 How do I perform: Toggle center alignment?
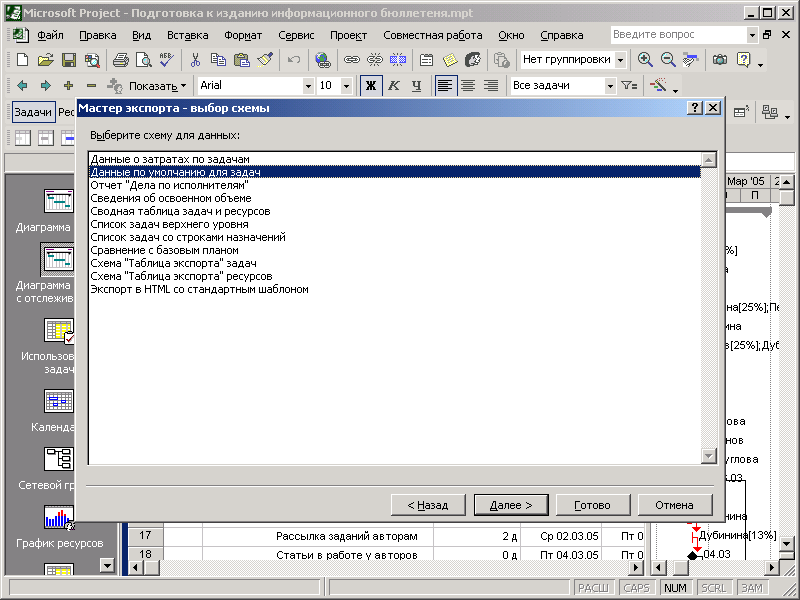click(x=468, y=86)
